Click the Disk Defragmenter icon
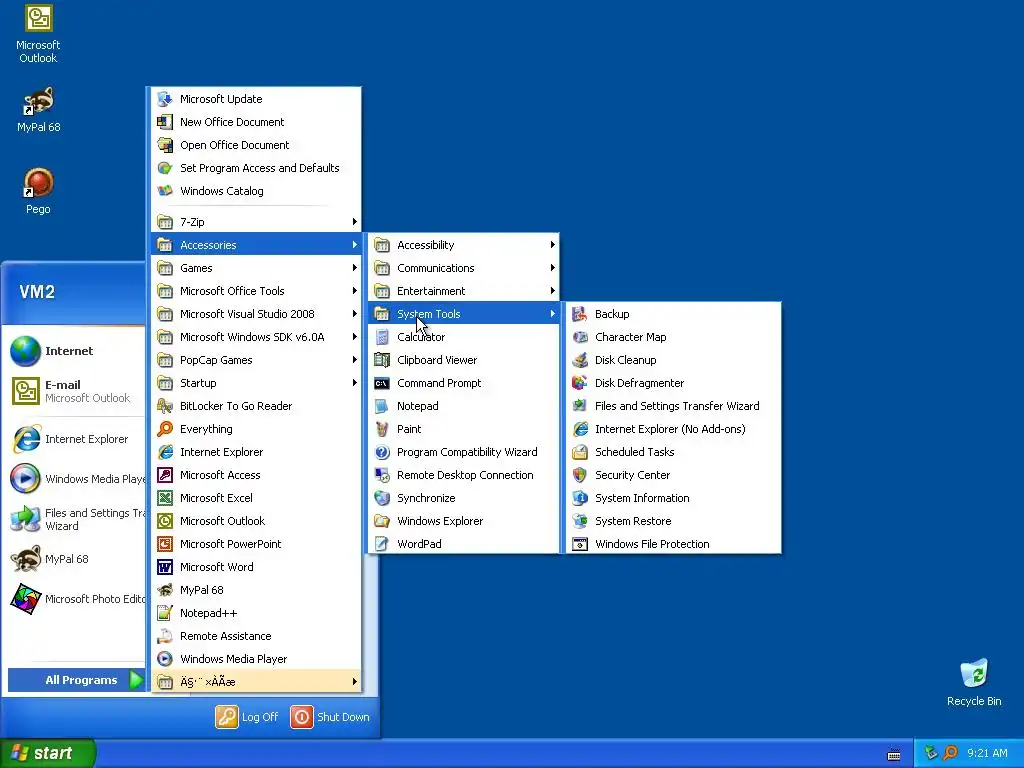 (579, 383)
